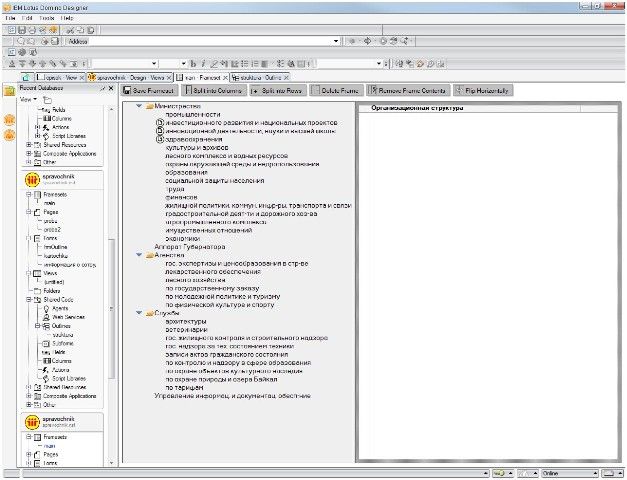Collapse the Службы outline folder
Screen dimensions: 627x480
(x=137, y=313)
